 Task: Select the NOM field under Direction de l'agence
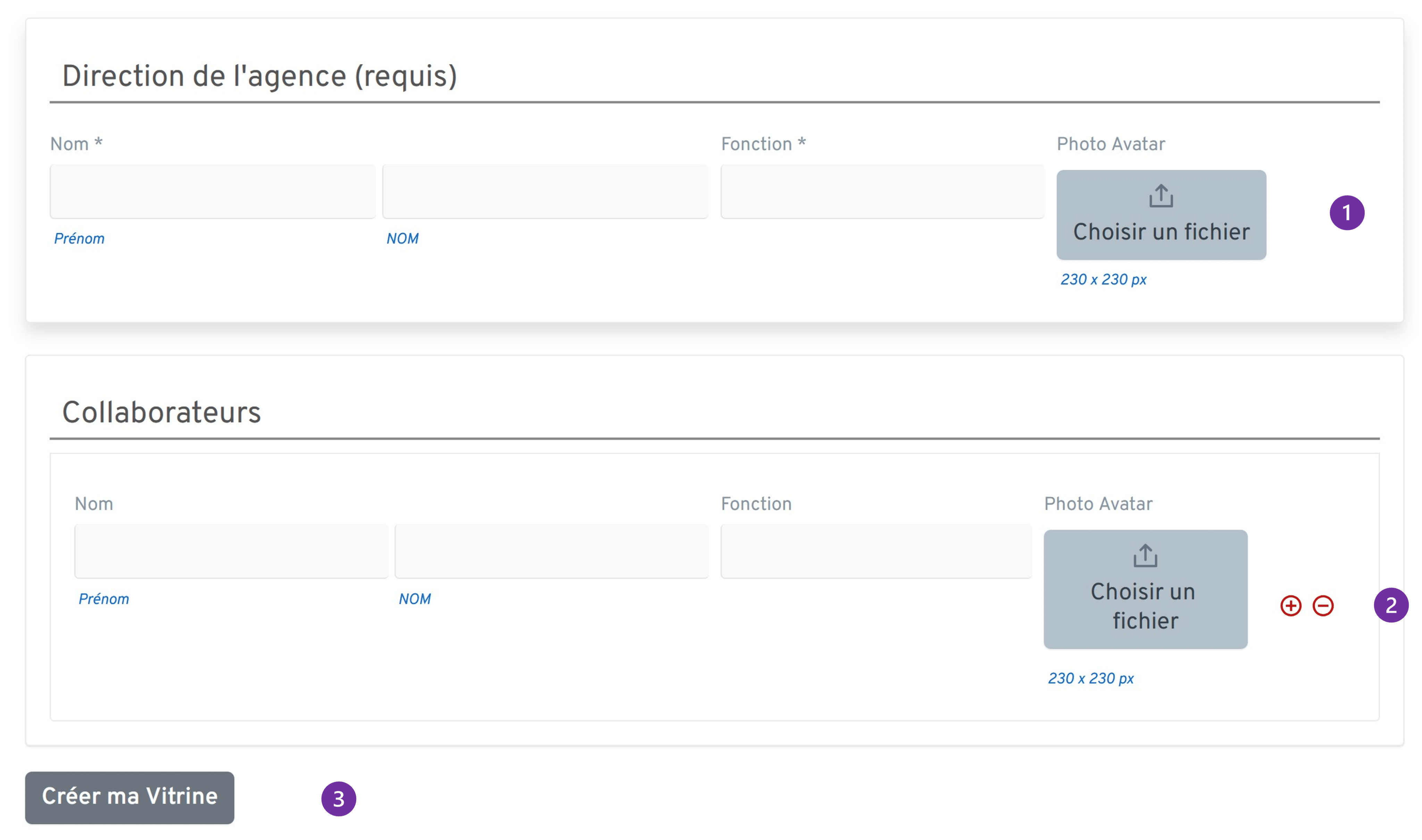[545, 191]
